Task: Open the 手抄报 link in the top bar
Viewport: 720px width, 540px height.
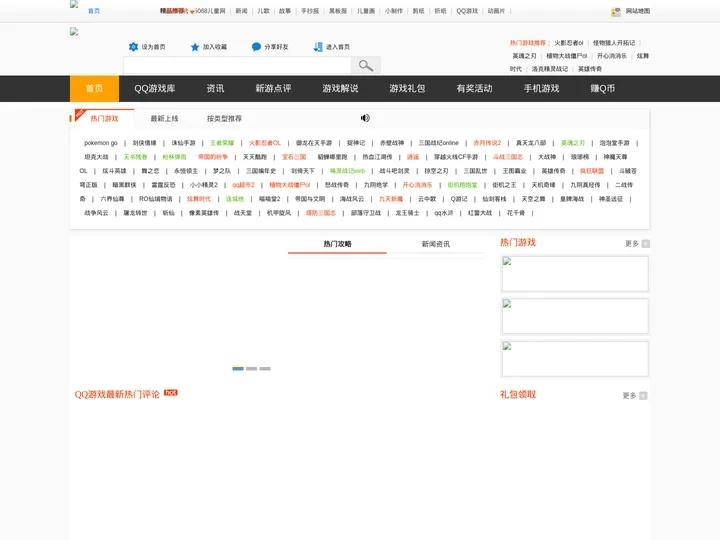Action: tap(310, 11)
